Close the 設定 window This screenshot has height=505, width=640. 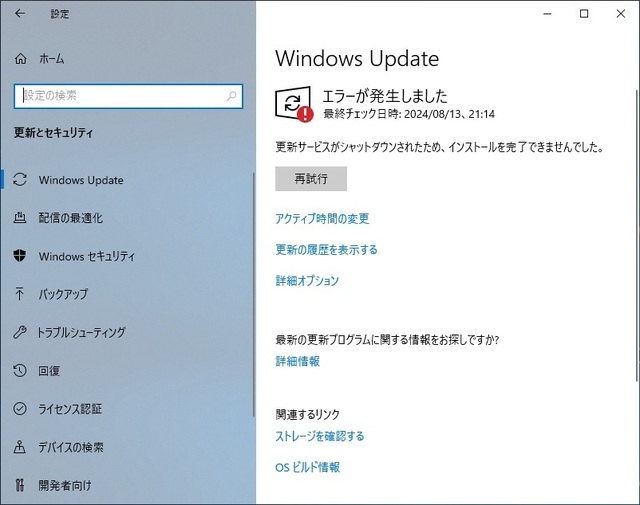621,13
